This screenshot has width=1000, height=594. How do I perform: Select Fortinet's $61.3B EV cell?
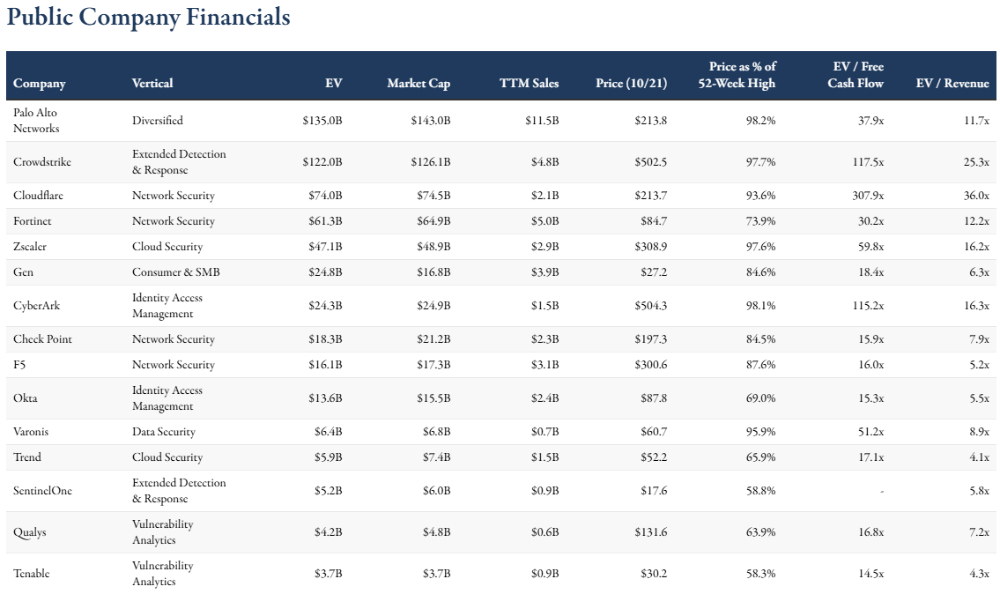pos(322,221)
